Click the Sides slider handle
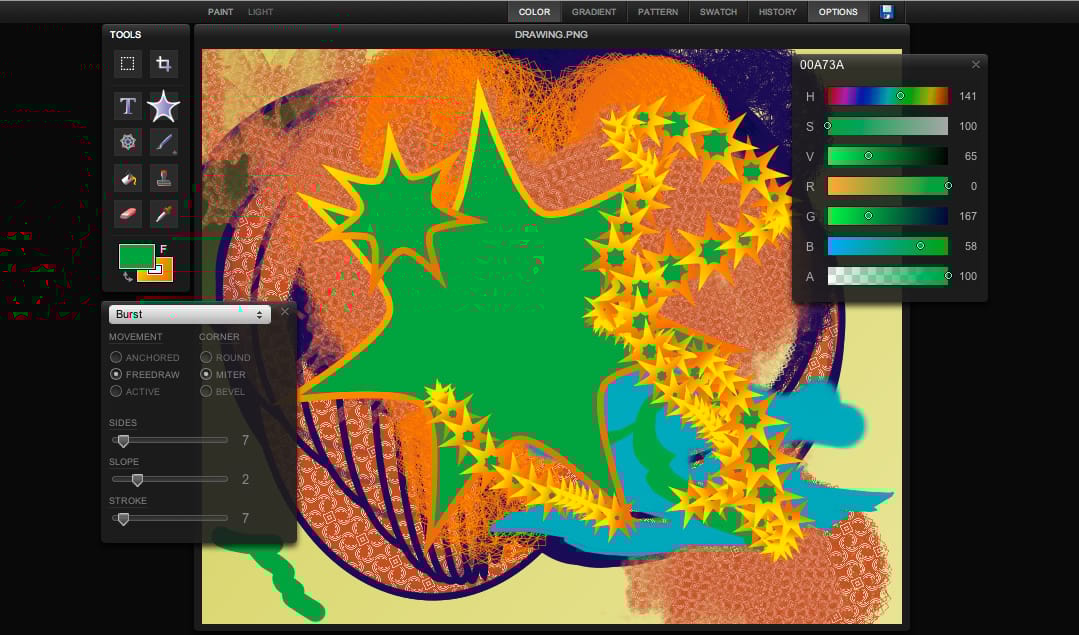This screenshot has width=1079, height=635. click(123, 441)
